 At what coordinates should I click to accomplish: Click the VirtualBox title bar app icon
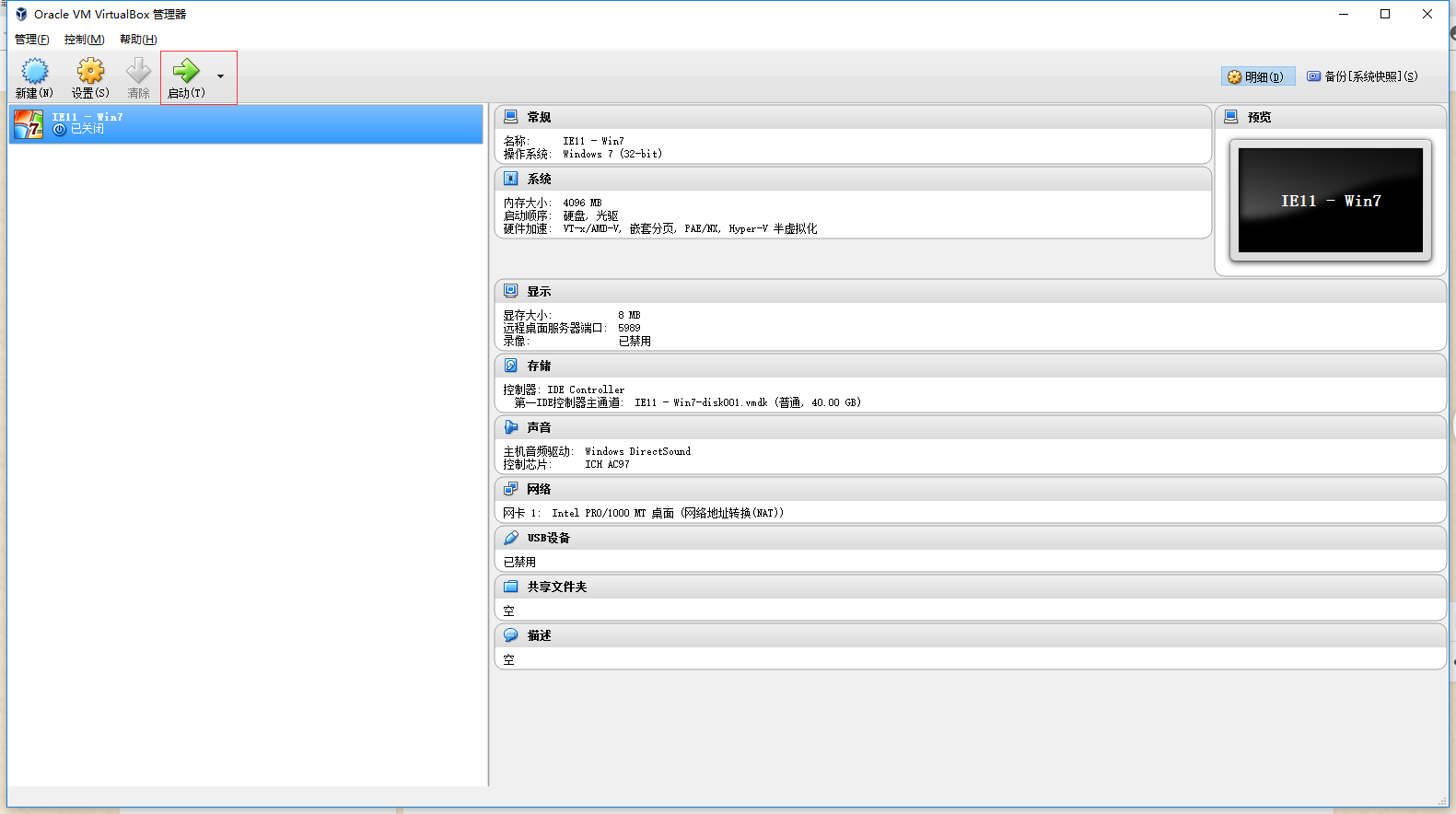tap(20, 14)
